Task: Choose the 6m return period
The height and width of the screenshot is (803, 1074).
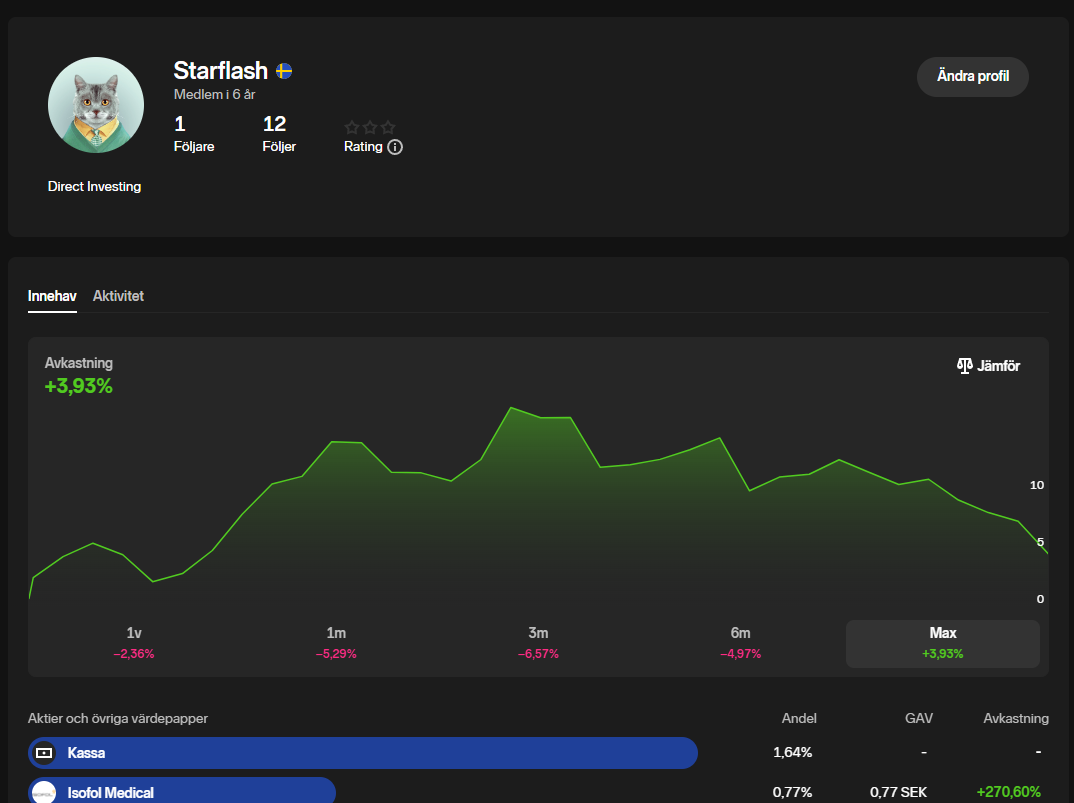Action: [x=740, y=642]
